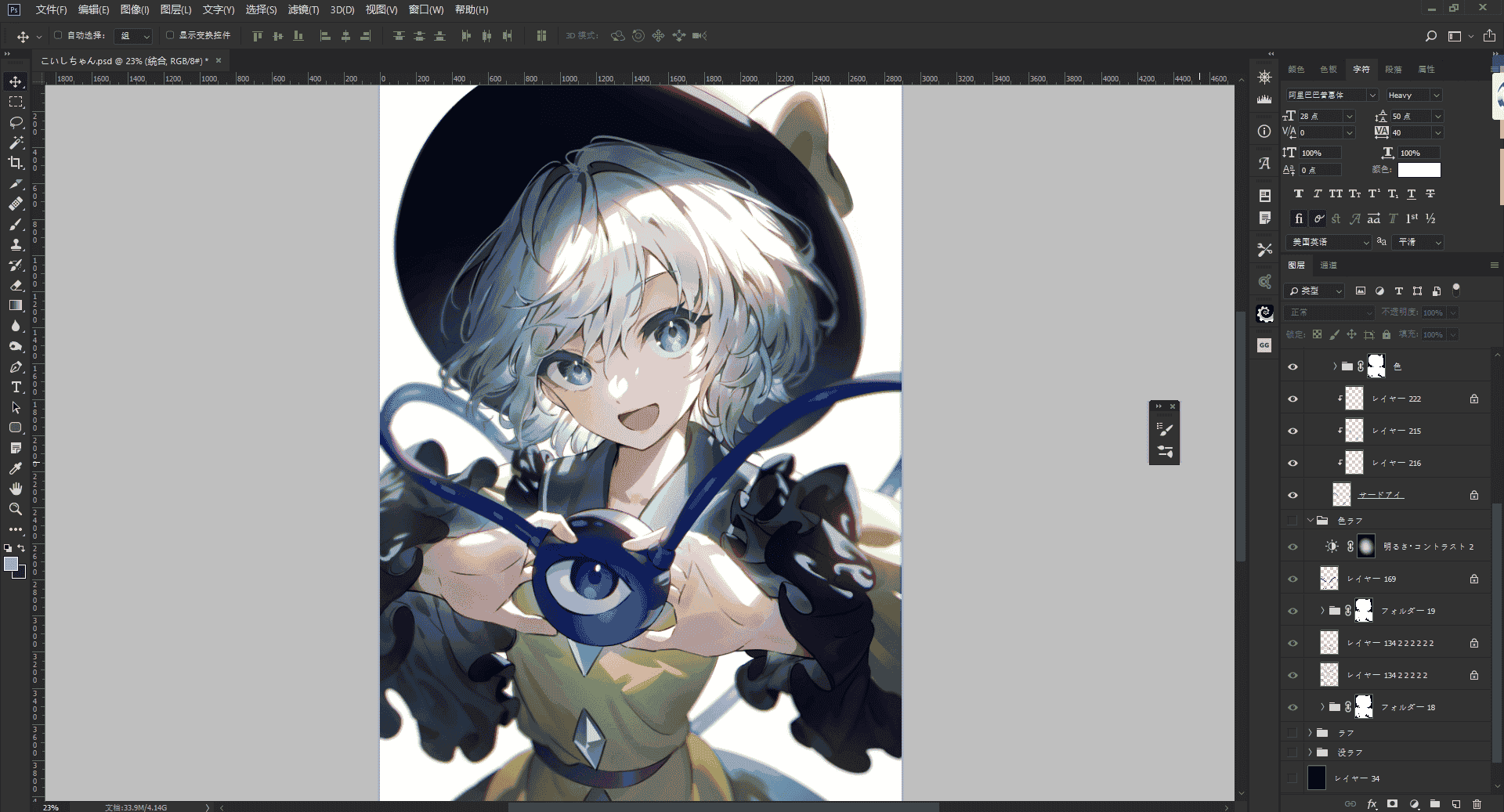This screenshot has width=1504, height=812.
Task: Select the Eyedropper tool
Action: pos(16,468)
